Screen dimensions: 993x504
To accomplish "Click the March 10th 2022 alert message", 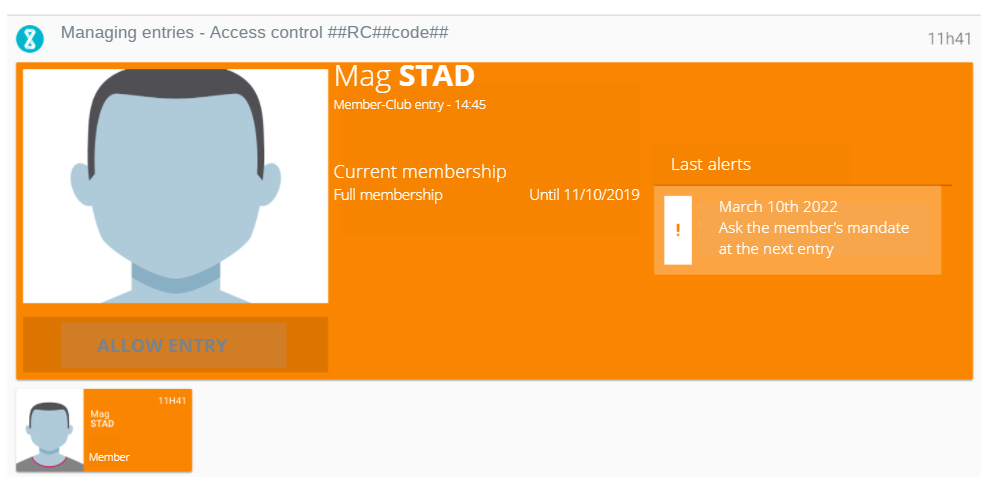I will tap(797, 230).
